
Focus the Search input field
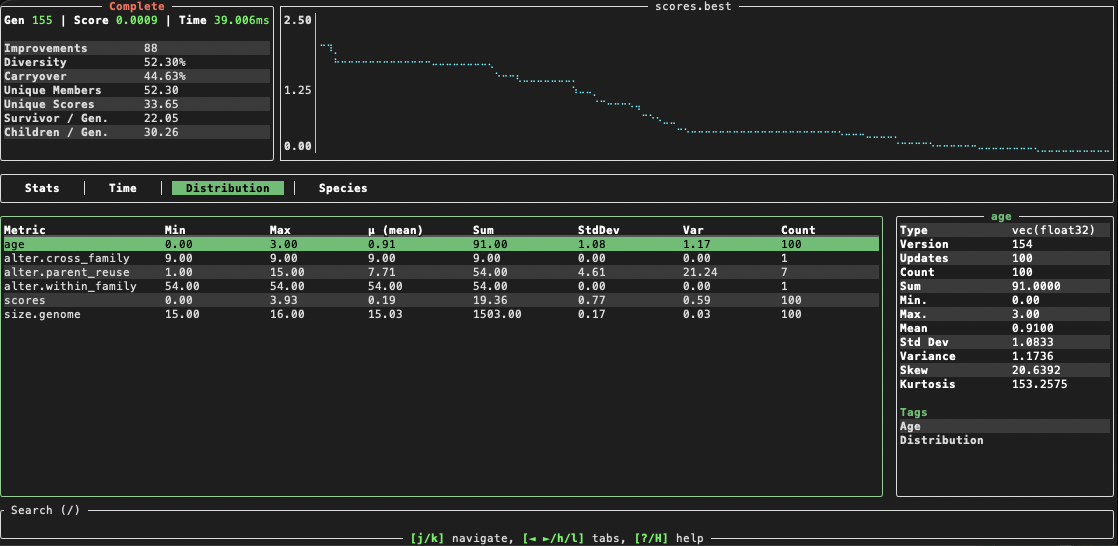[x=558, y=524]
